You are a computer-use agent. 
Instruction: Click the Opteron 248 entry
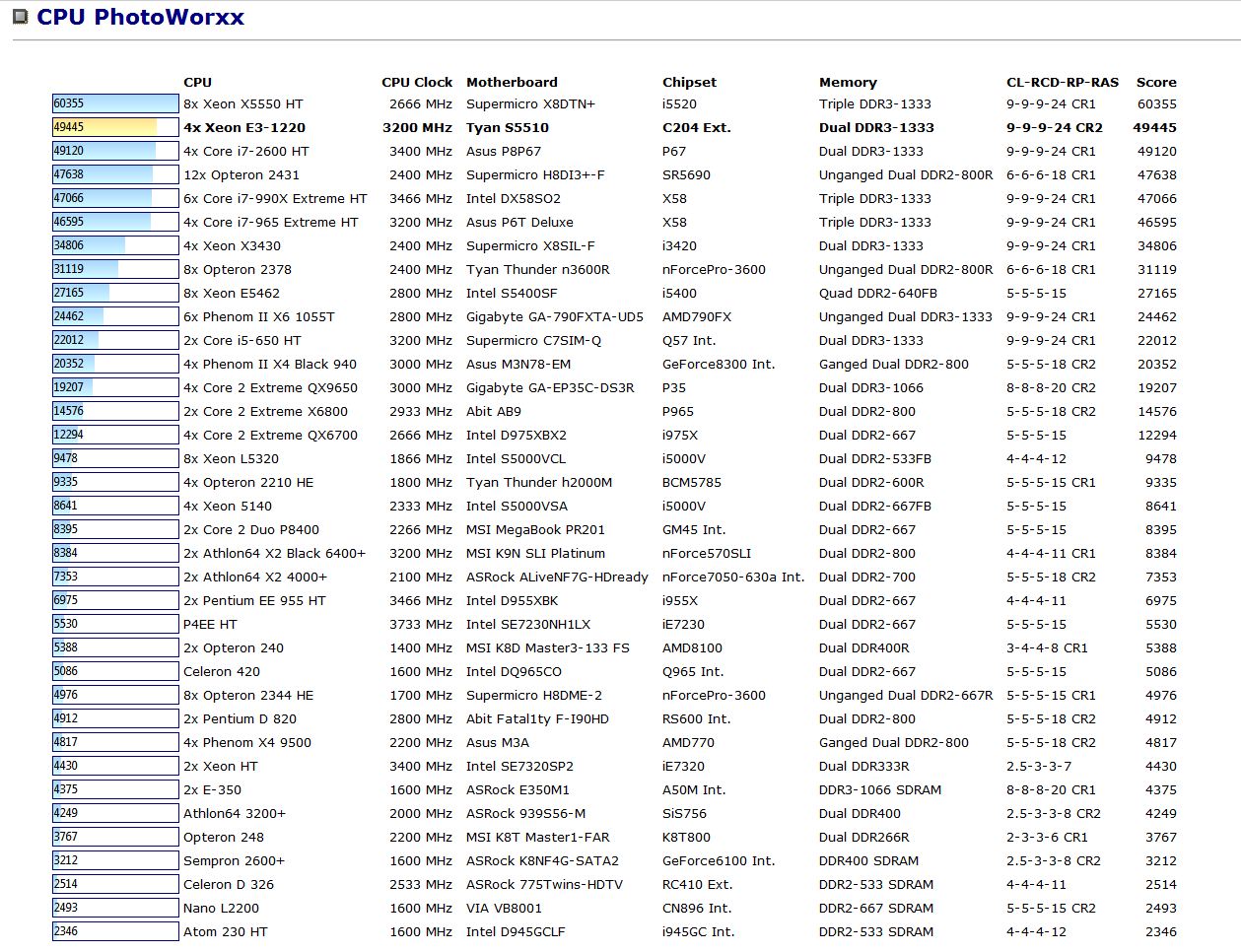pyautogui.click(x=224, y=837)
